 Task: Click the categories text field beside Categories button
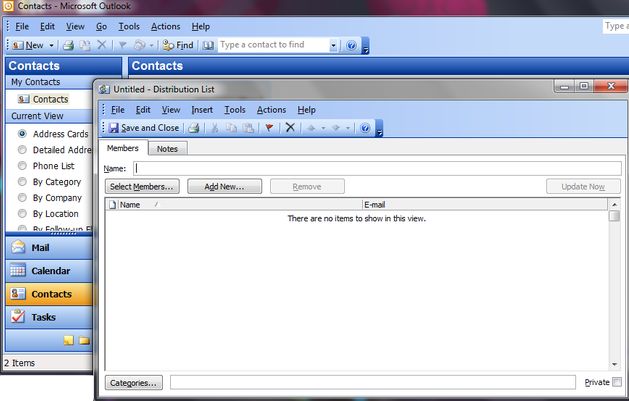(373, 382)
